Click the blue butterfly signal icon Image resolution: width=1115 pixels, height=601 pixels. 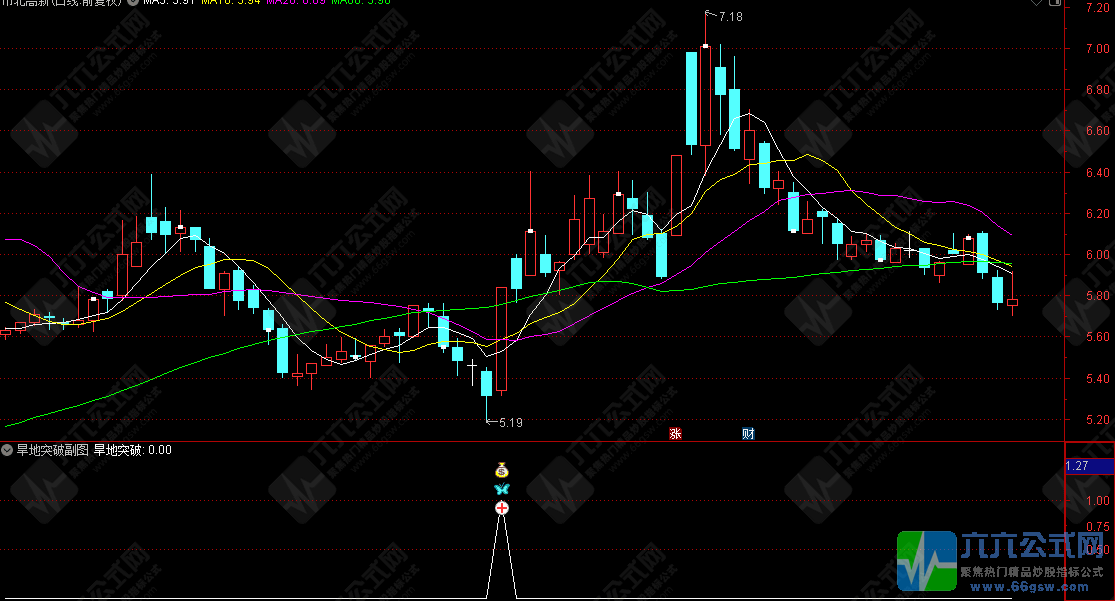(x=502, y=489)
